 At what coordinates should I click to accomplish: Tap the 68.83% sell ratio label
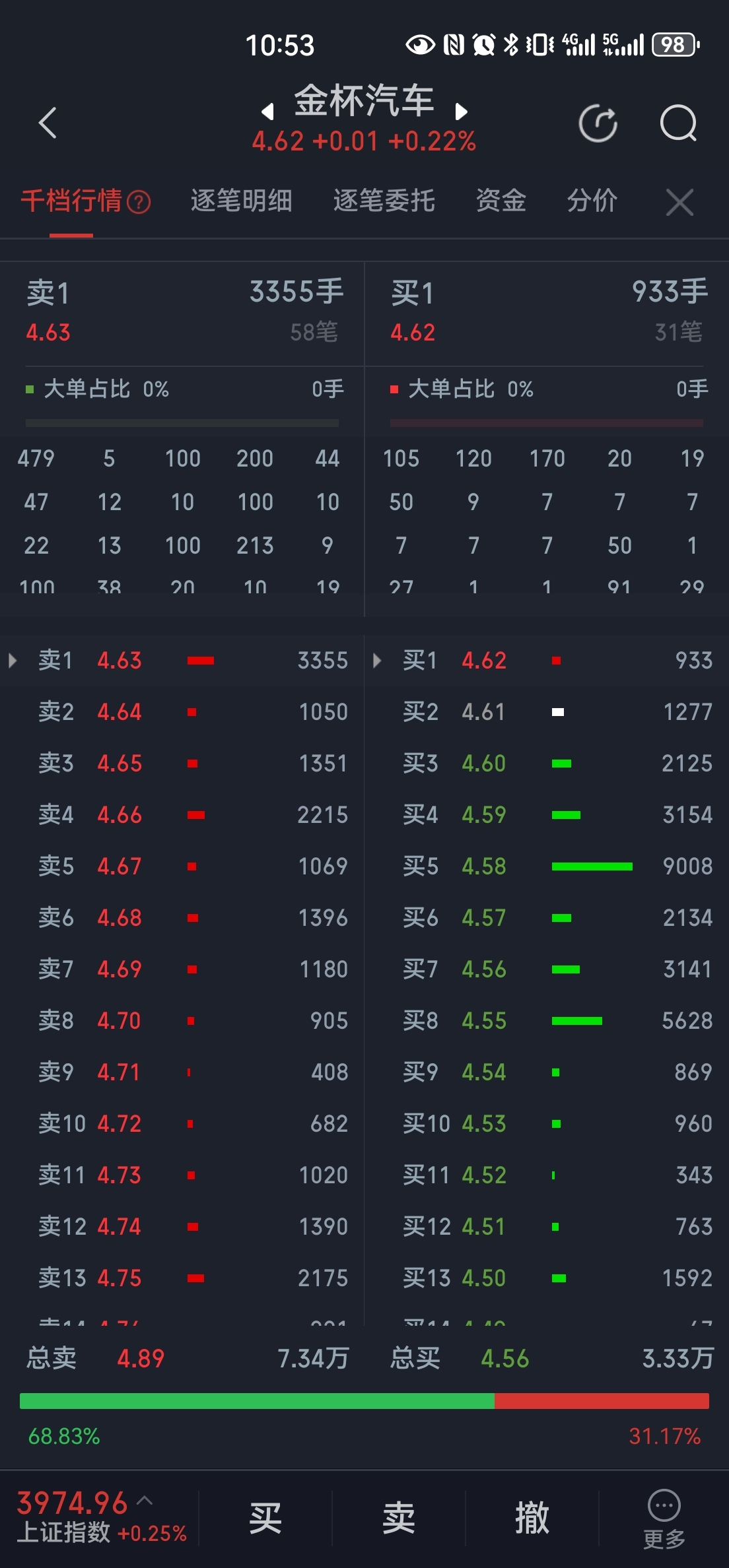point(64,1436)
